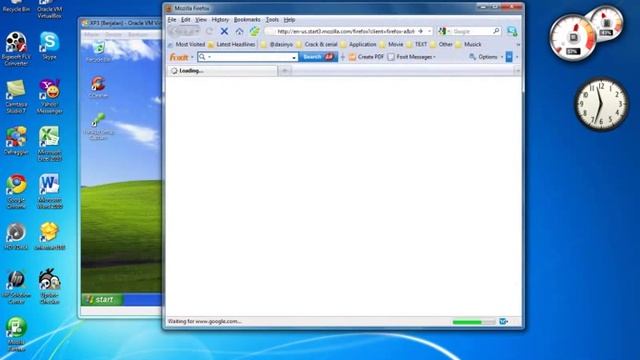
Task: Open the Crack & serial bookmark folder
Action: [316, 44]
